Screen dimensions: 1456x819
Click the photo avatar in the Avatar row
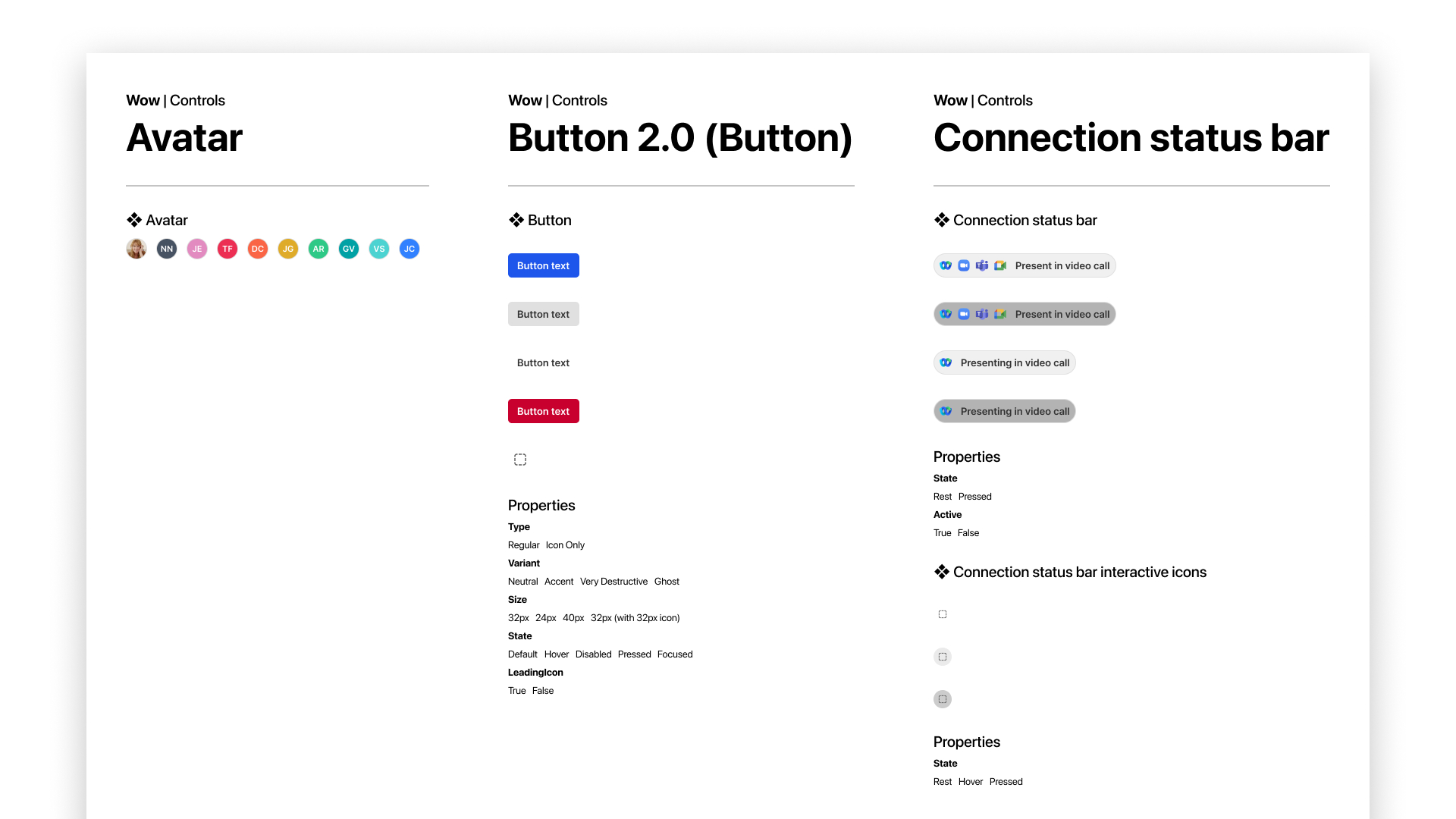click(x=136, y=249)
